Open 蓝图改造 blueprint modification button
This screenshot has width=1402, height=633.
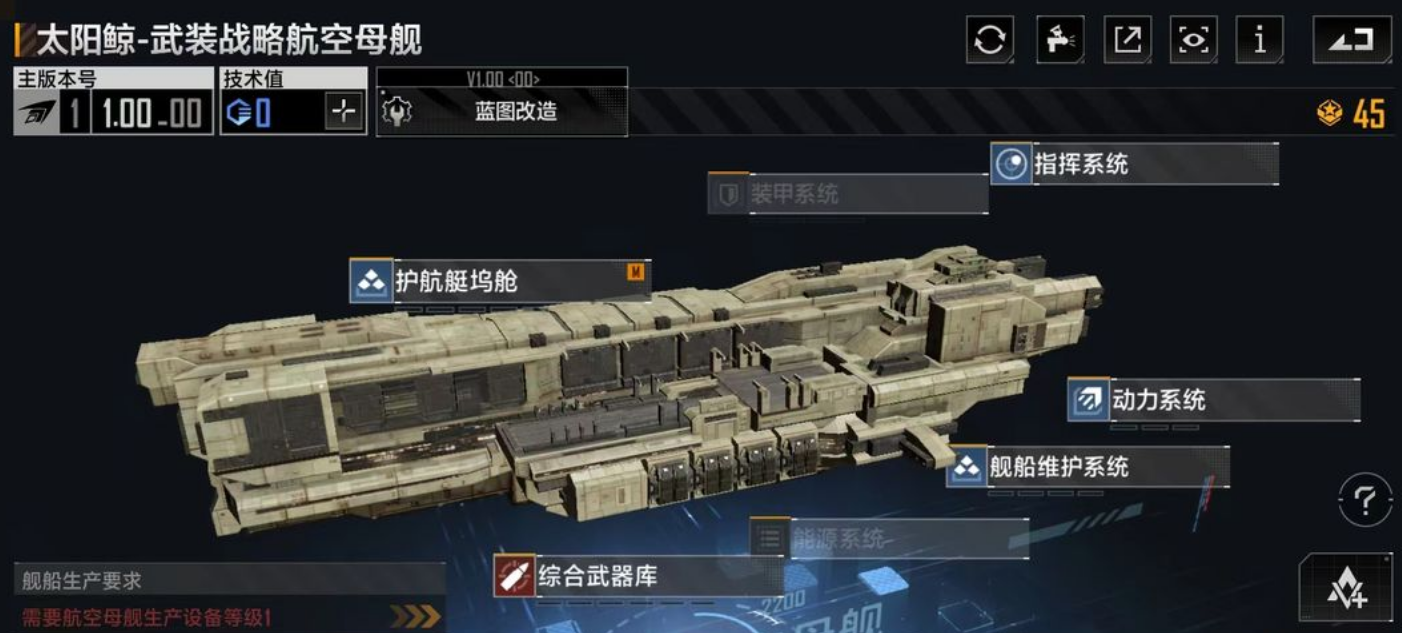pos(502,111)
